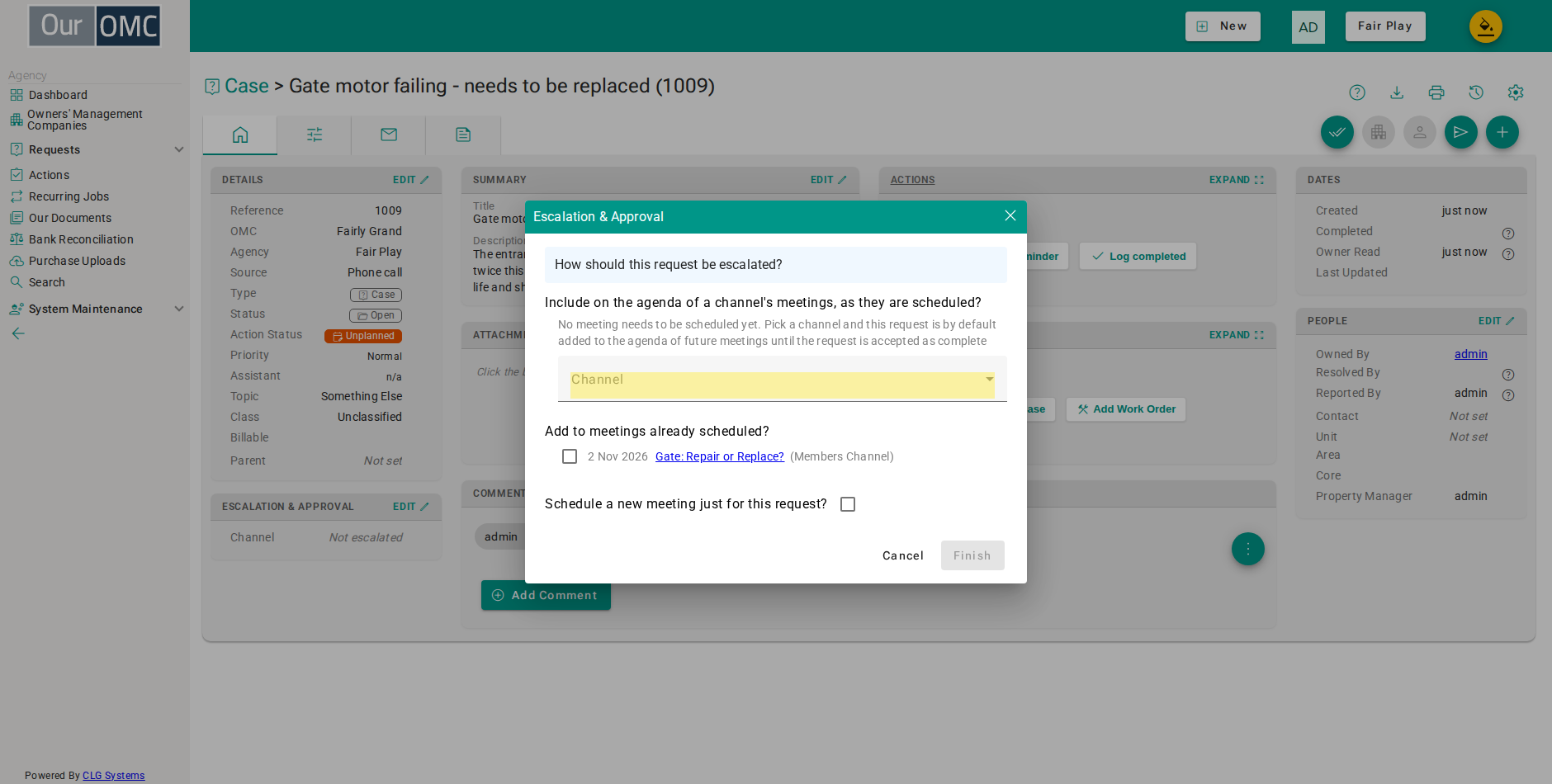Click the three-dot menu in comments

pos(1248,549)
